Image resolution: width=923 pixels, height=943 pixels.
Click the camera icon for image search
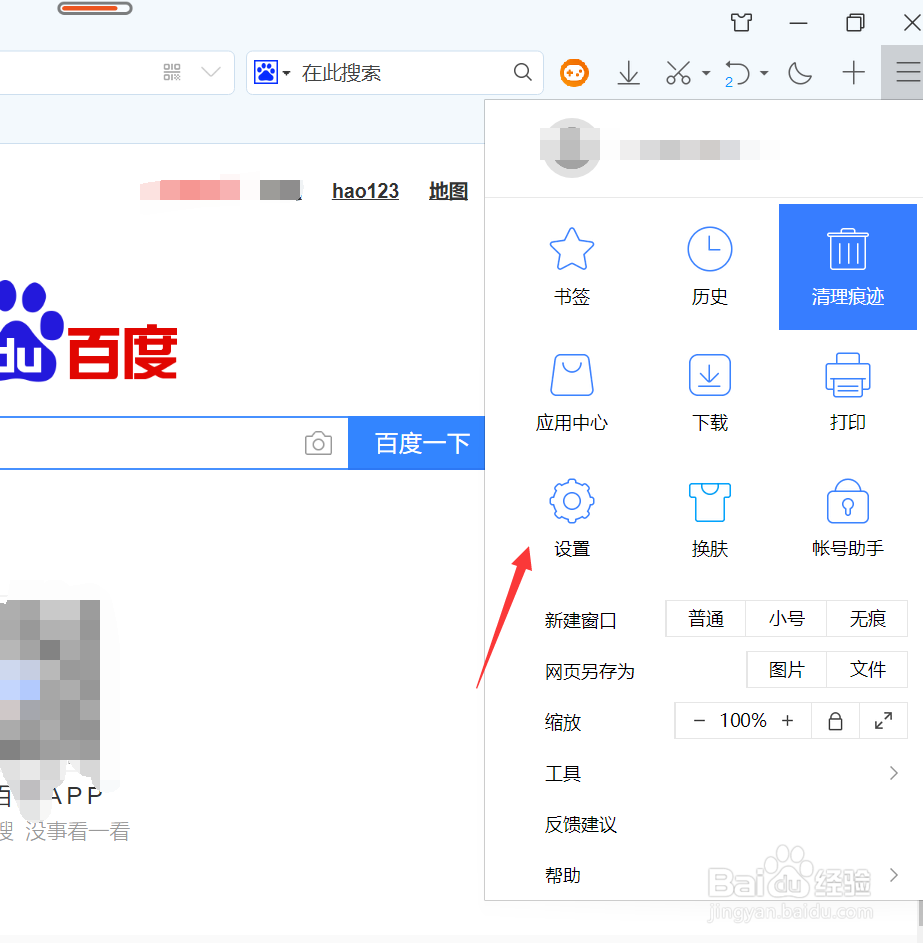pyautogui.click(x=318, y=443)
